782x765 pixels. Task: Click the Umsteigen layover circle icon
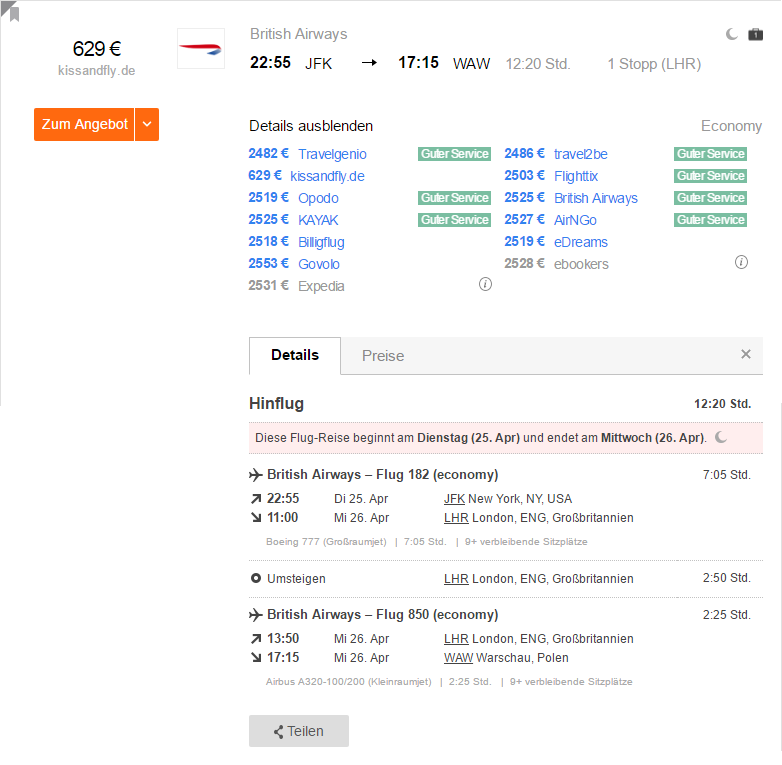pos(256,578)
